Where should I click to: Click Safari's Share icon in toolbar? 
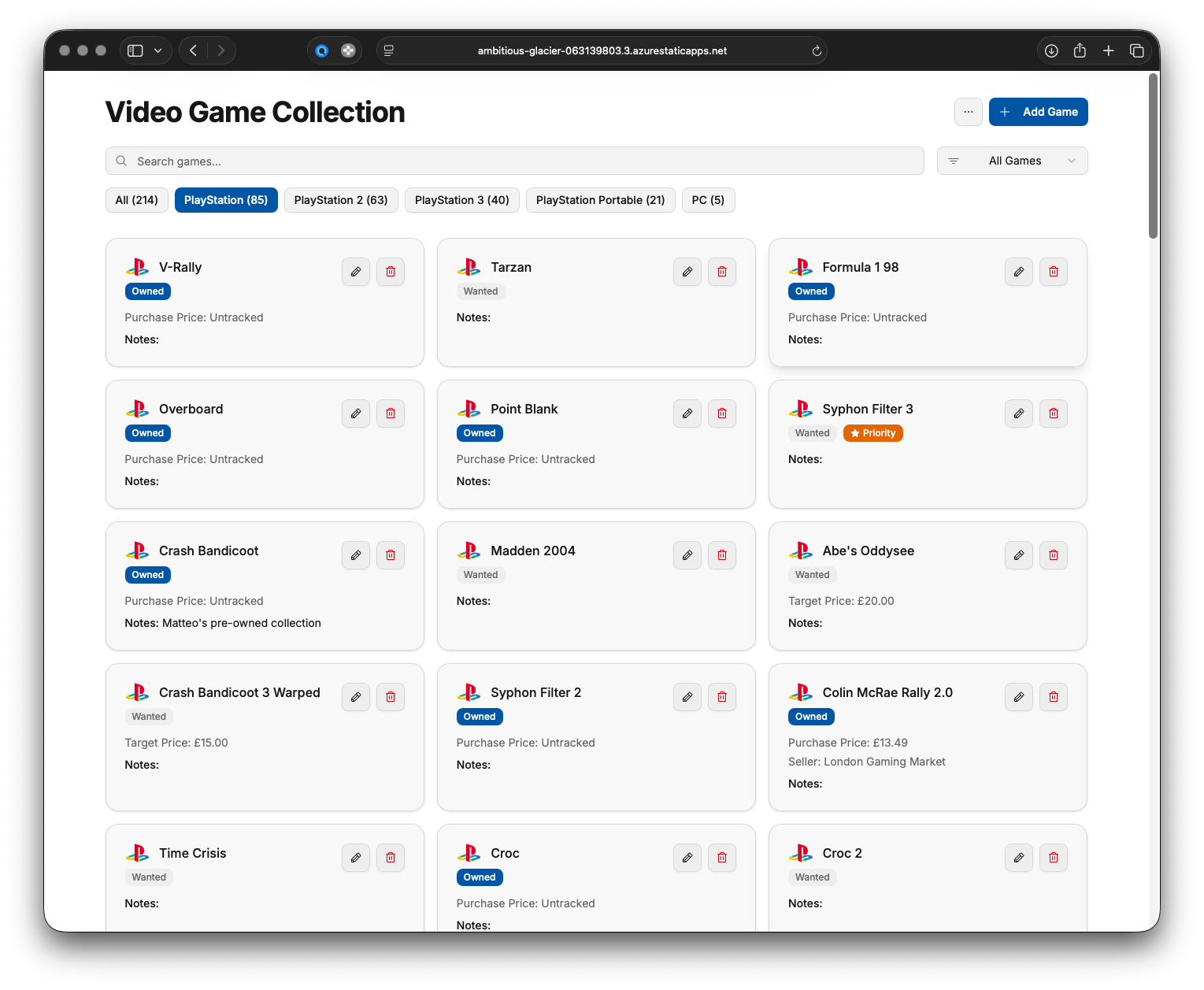tap(1080, 50)
